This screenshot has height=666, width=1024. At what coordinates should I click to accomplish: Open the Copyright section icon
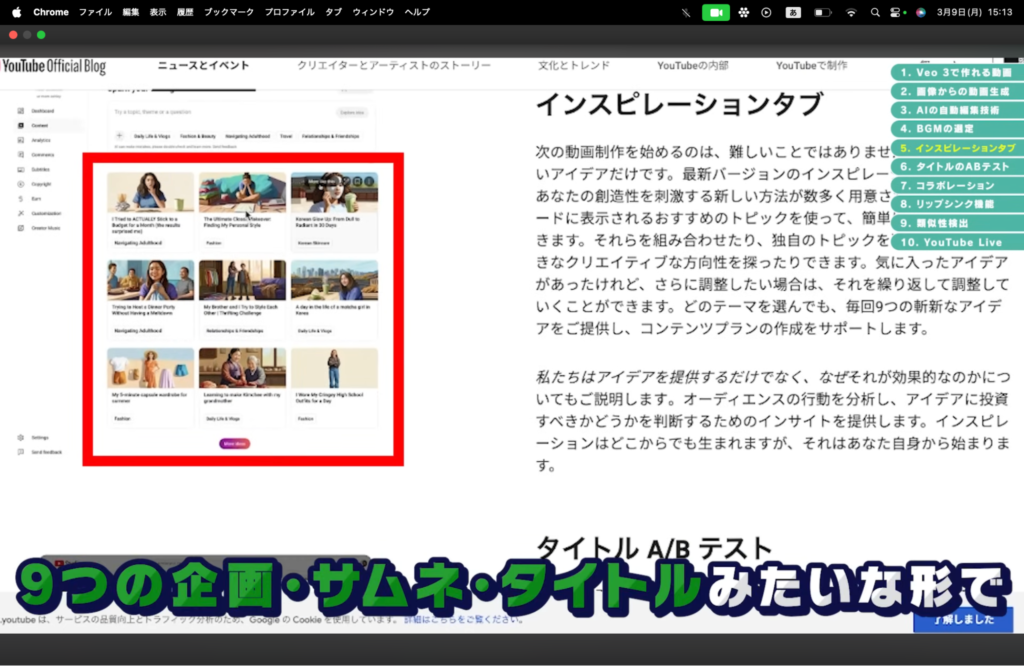pyautogui.click(x=21, y=184)
